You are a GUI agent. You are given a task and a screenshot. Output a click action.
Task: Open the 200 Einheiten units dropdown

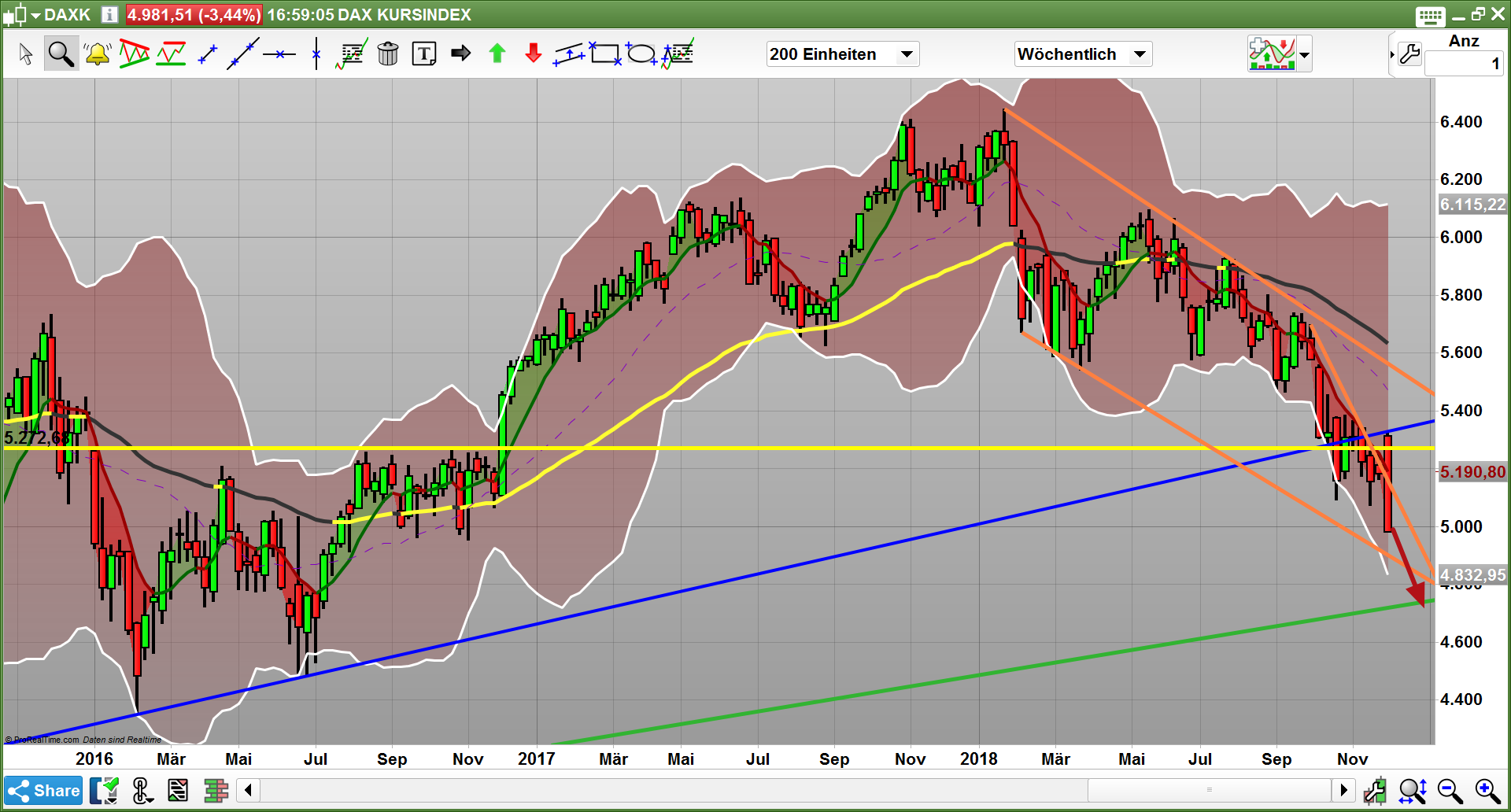coord(842,54)
